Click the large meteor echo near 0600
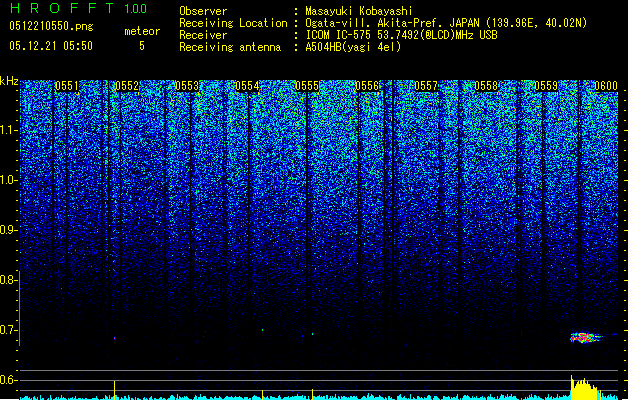Image resolution: width=629 pixels, height=400 pixels. click(586, 337)
